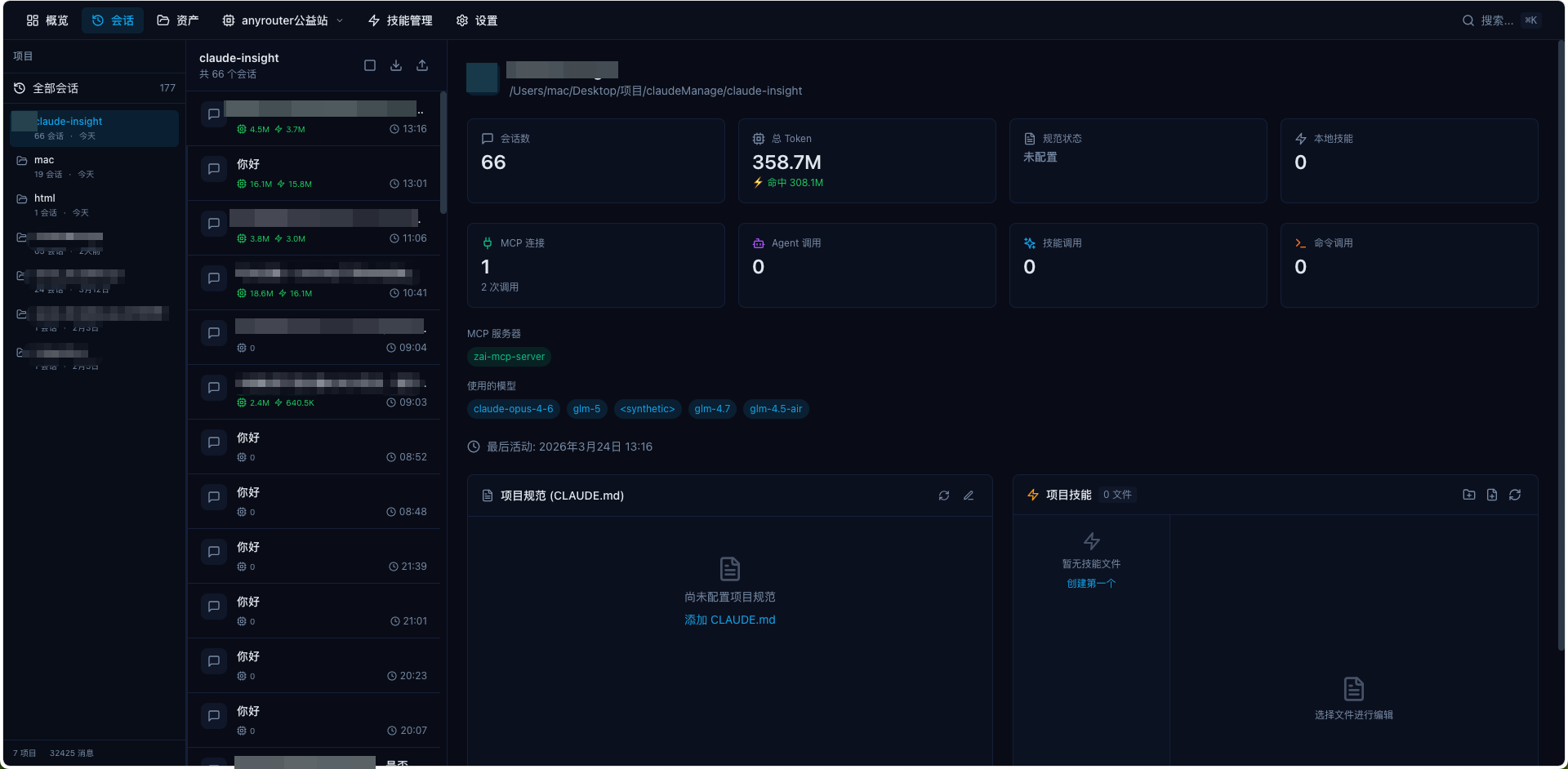Select the mac project folder
The width and height of the screenshot is (1568, 769).
coord(95,167)
